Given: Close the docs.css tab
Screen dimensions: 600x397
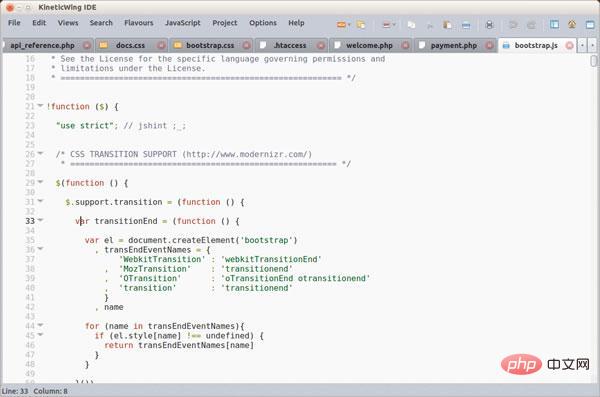Looking at the screenshot, I should [x=161, y=45].
